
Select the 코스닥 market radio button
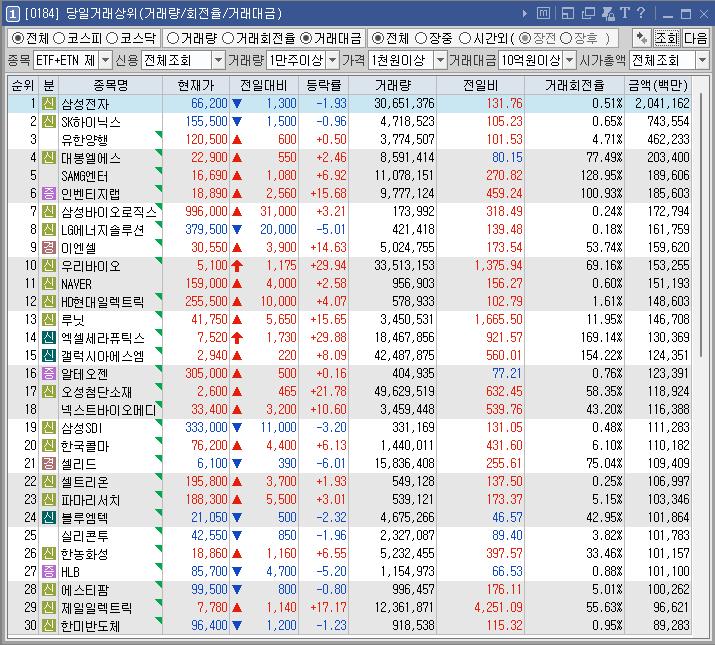112,38
